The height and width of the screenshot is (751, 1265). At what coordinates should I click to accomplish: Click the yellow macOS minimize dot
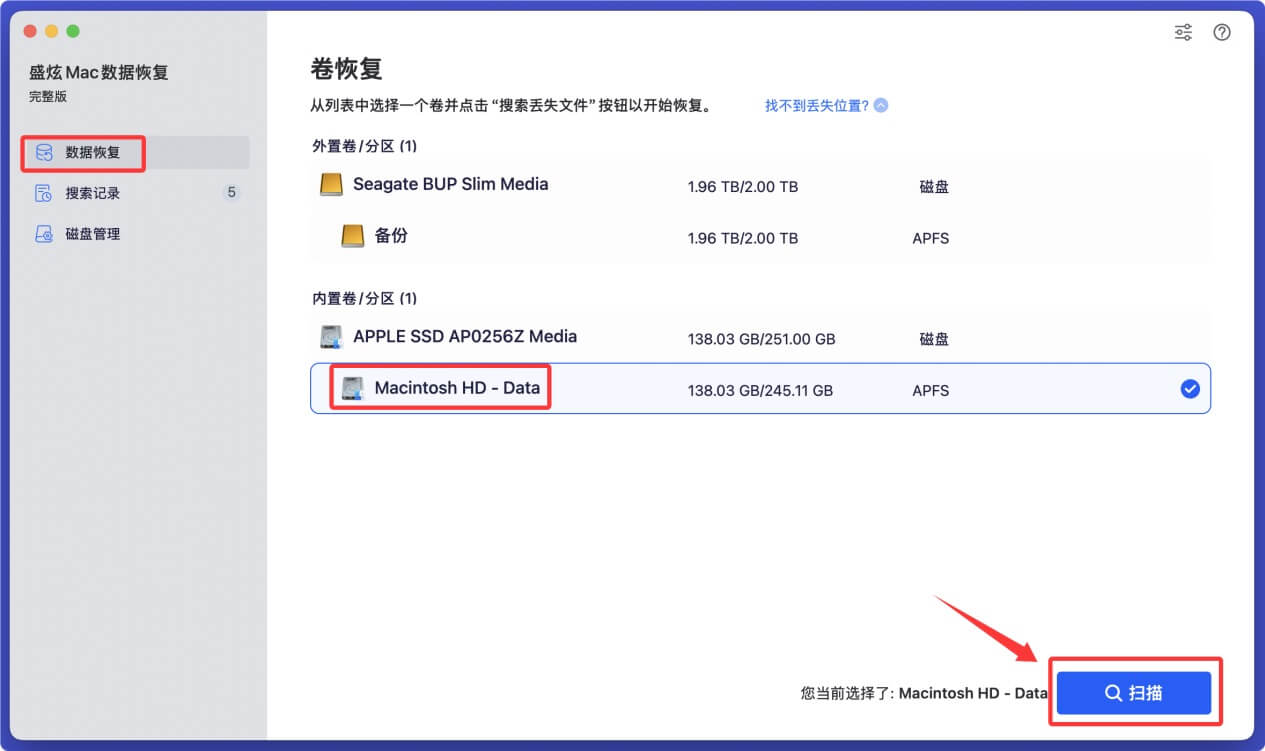point(52,31)
